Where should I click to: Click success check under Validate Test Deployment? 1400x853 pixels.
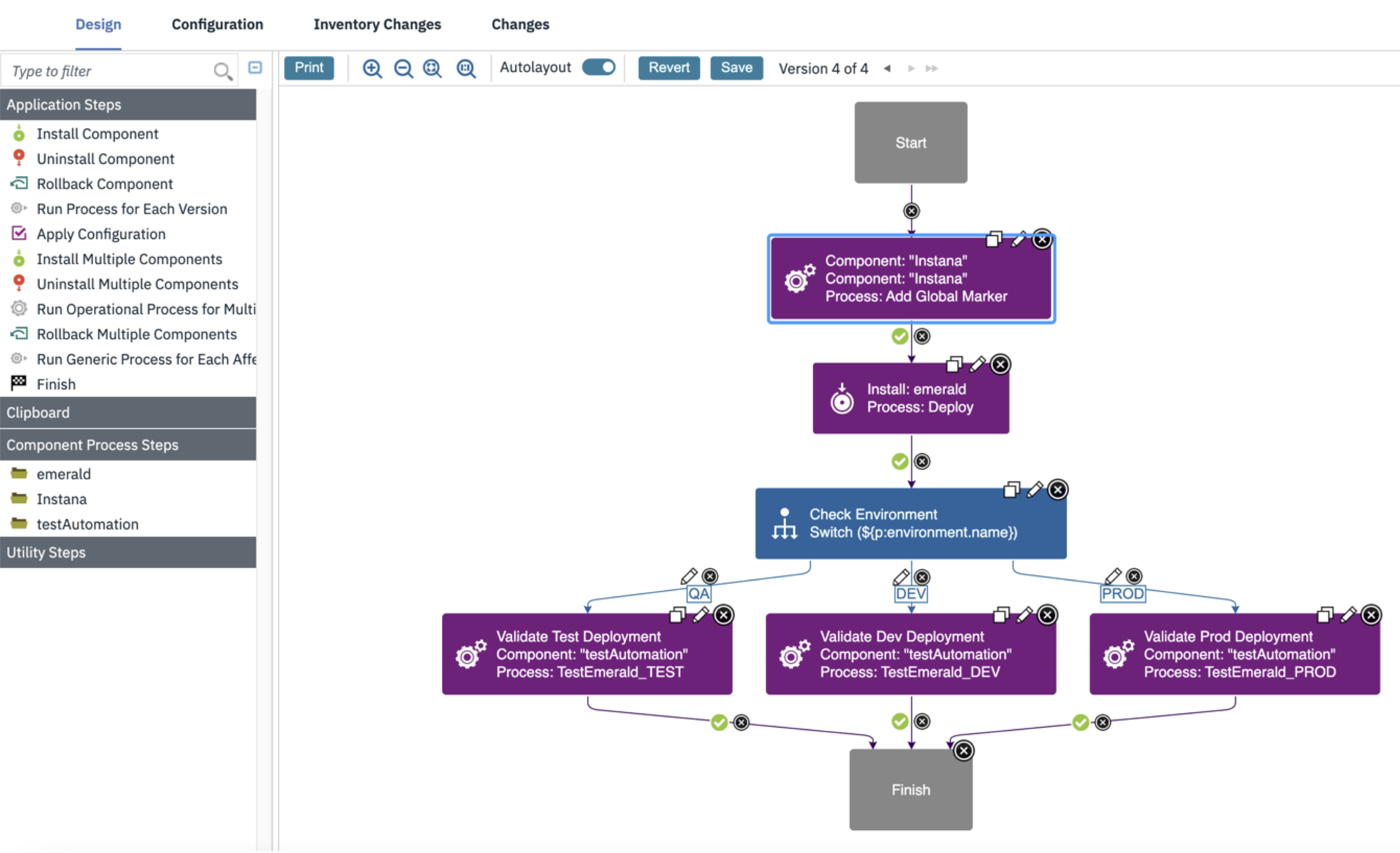pyautogui.click(x=719, y=723)
